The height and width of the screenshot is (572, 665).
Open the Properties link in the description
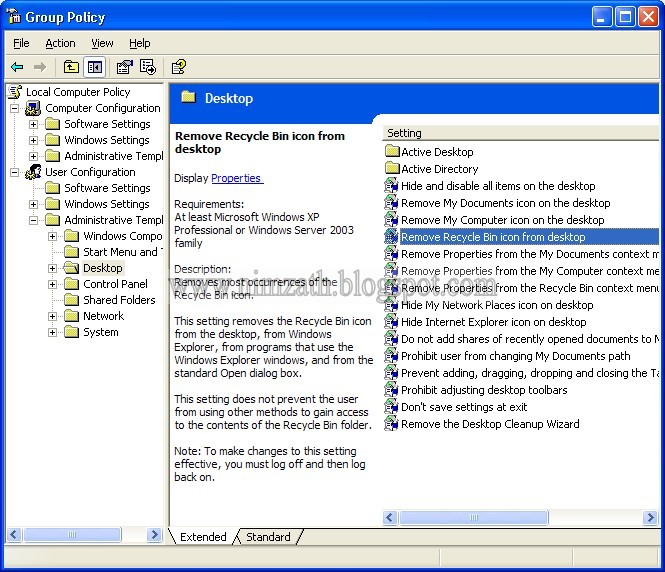[x=237, y=178]
